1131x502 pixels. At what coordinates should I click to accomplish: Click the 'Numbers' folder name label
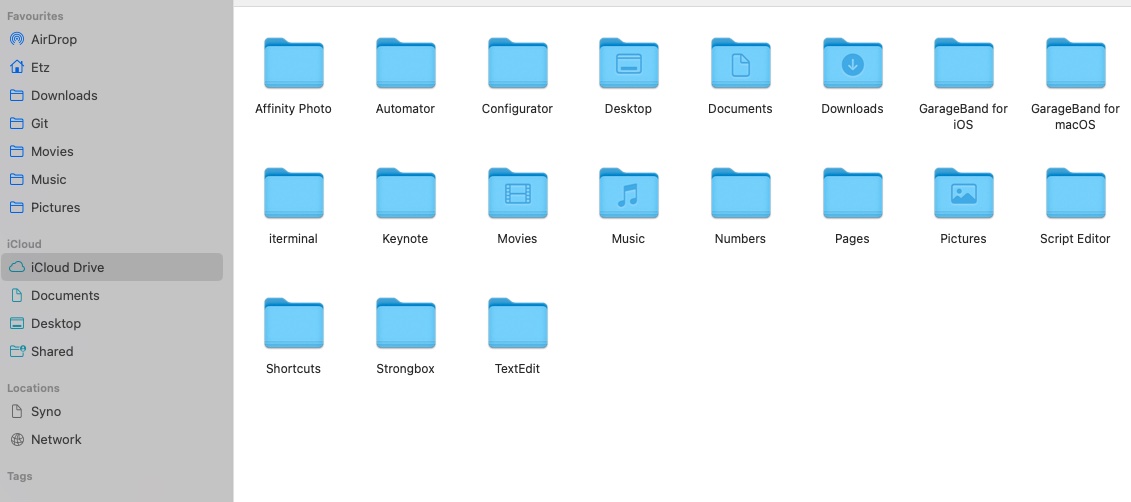[x=740, y=239]
